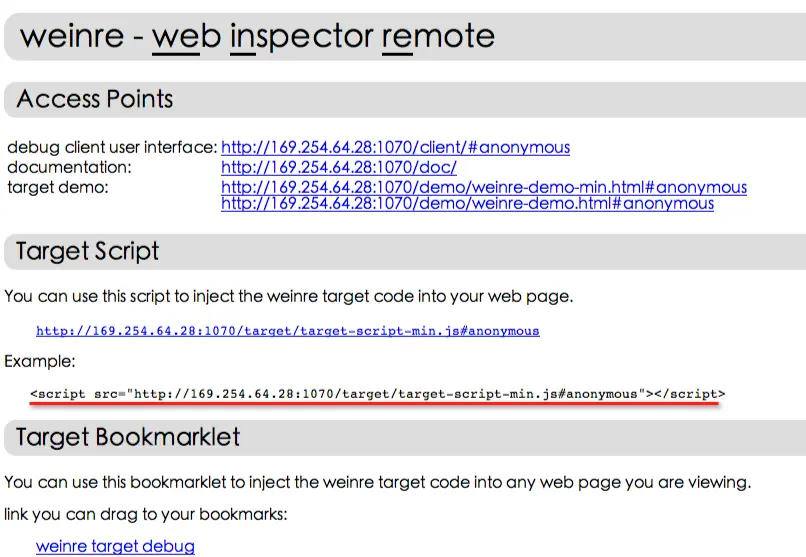Screen dimensions: 806x557
Task: Click the 'documentation:' label text
Action: pos(69,167)
